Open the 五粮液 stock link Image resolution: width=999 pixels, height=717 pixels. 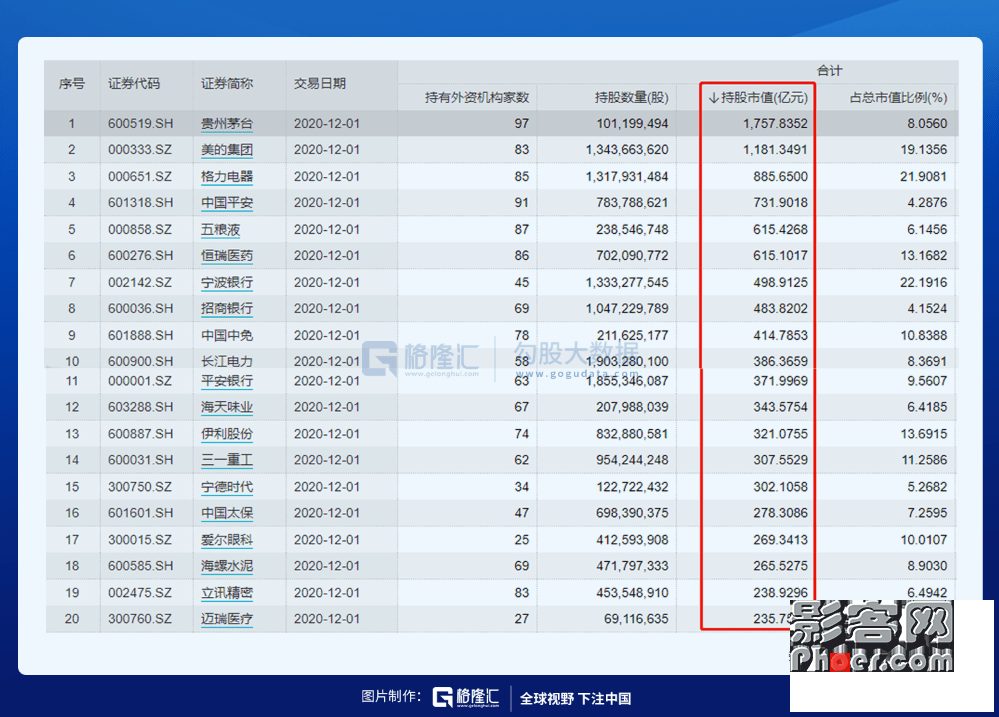click(x=220, y=229)
